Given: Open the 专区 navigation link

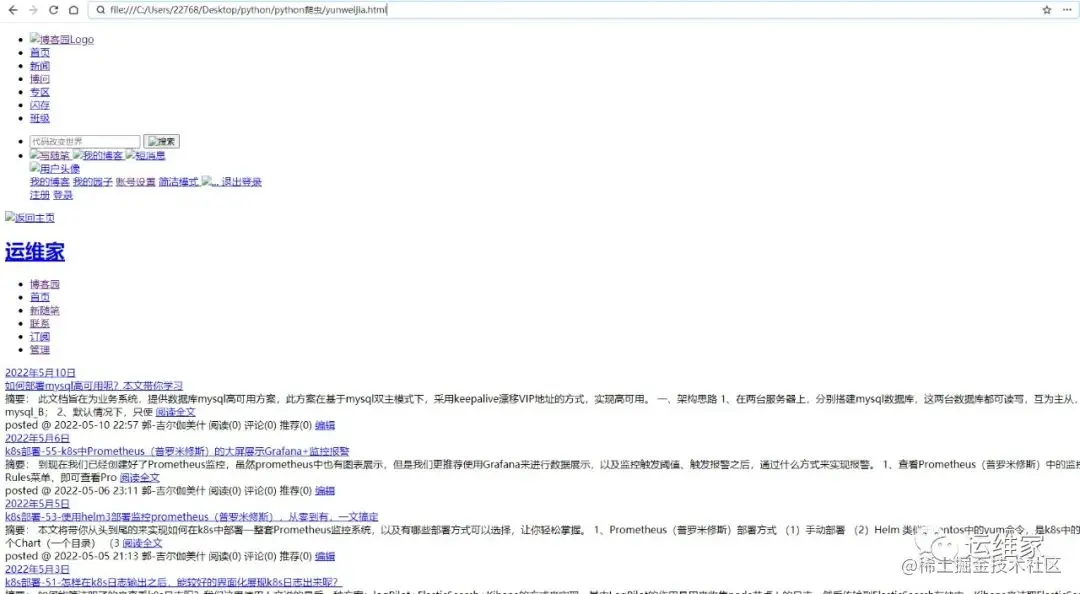Looking at the screenshot, I should [x=39, y=92].
